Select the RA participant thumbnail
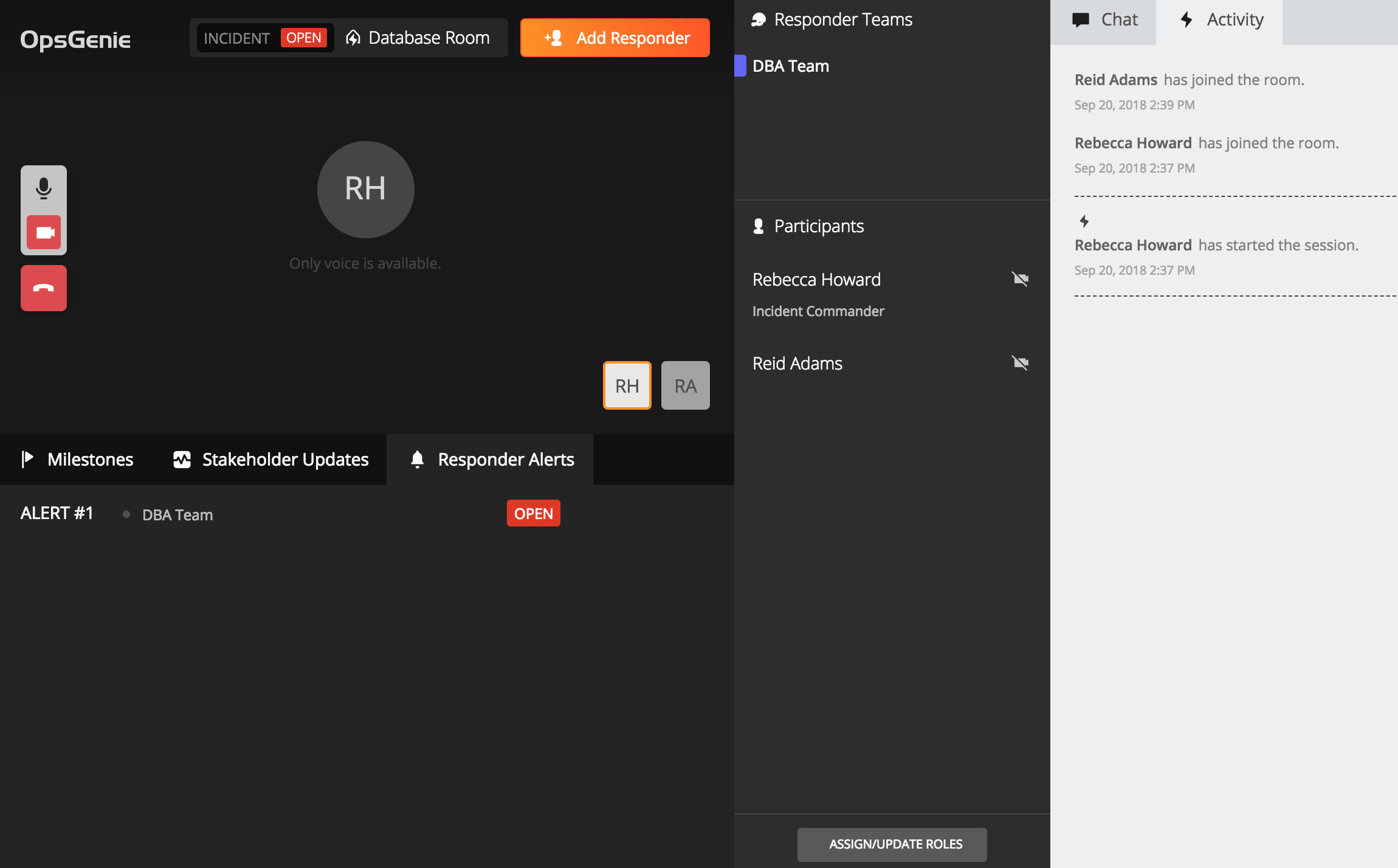The image size is (1398, 868). [x=685, y=385]
